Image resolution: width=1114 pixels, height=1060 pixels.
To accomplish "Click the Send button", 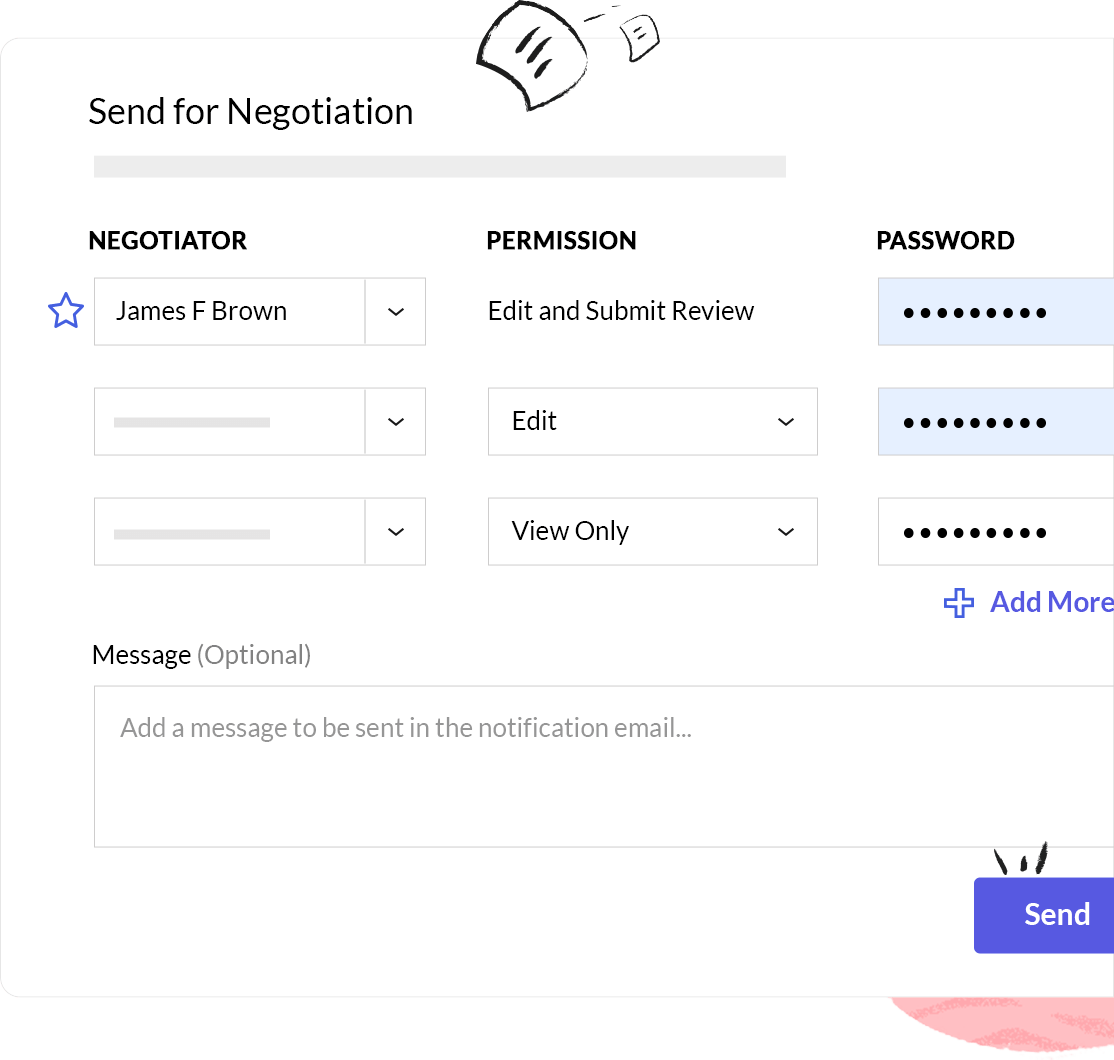I will point(1046,915).
